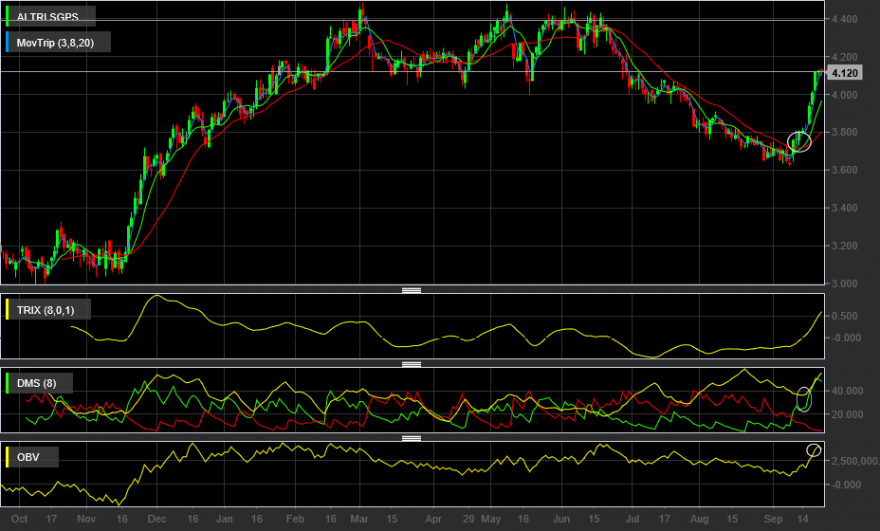
Task: Click the green color bar beside ALTRI.SGPS
Action: tap(7, 16)
